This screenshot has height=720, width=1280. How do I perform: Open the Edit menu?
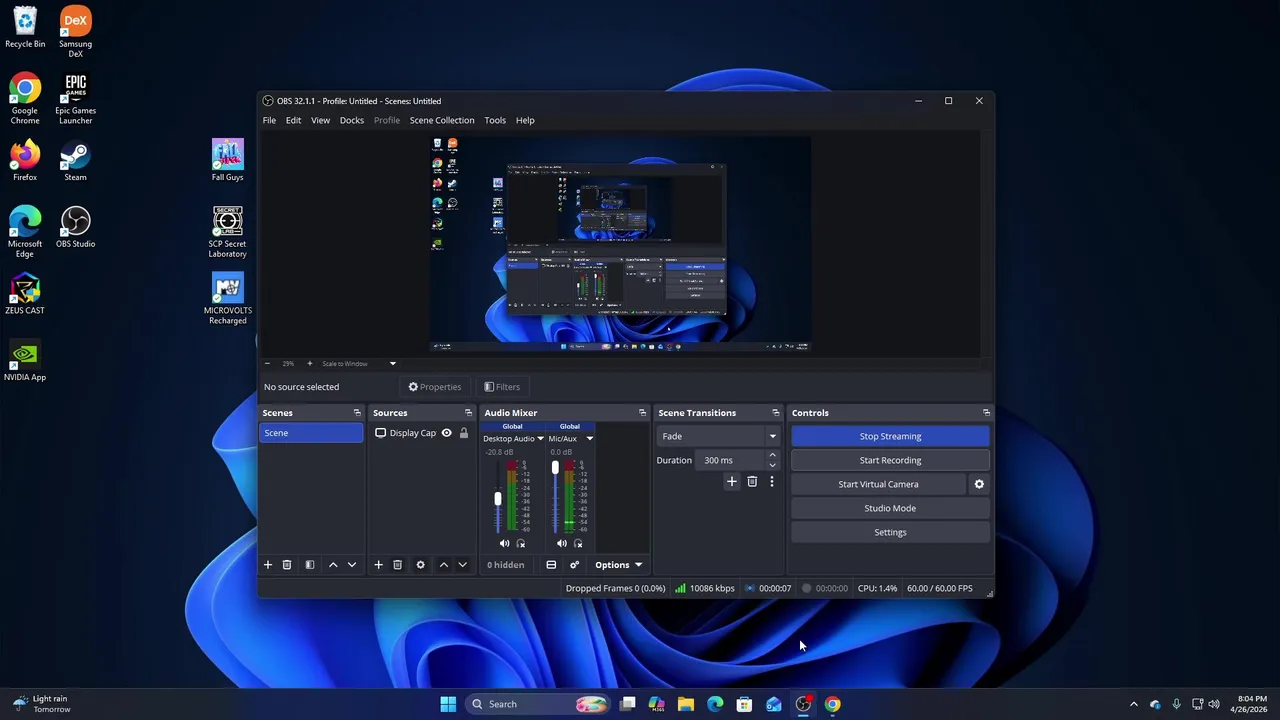(293, 120)
